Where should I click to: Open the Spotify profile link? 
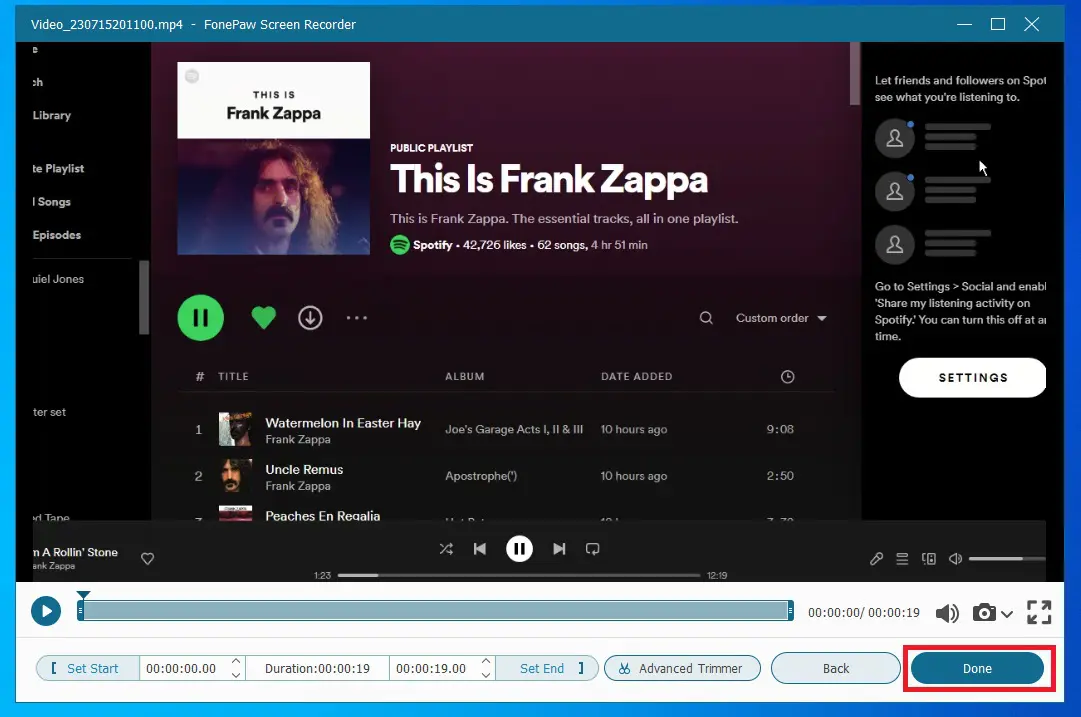coord(432,245)
